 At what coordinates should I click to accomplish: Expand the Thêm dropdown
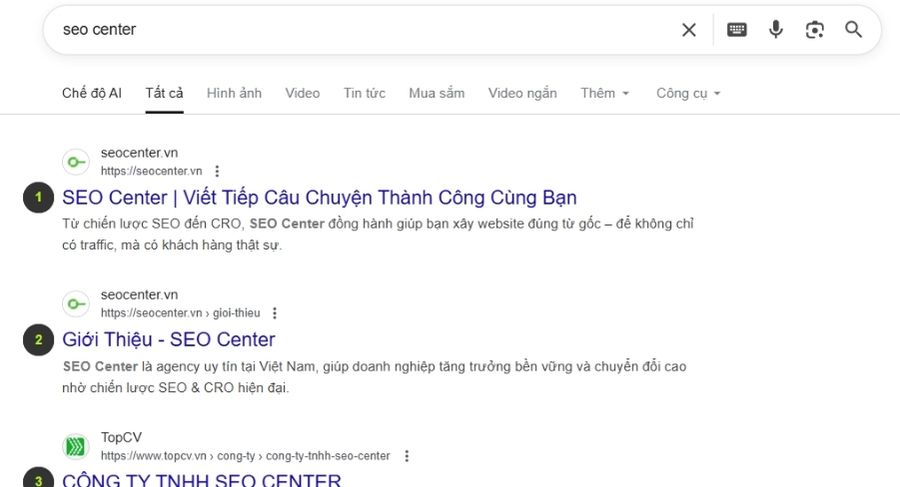point(605,93)
